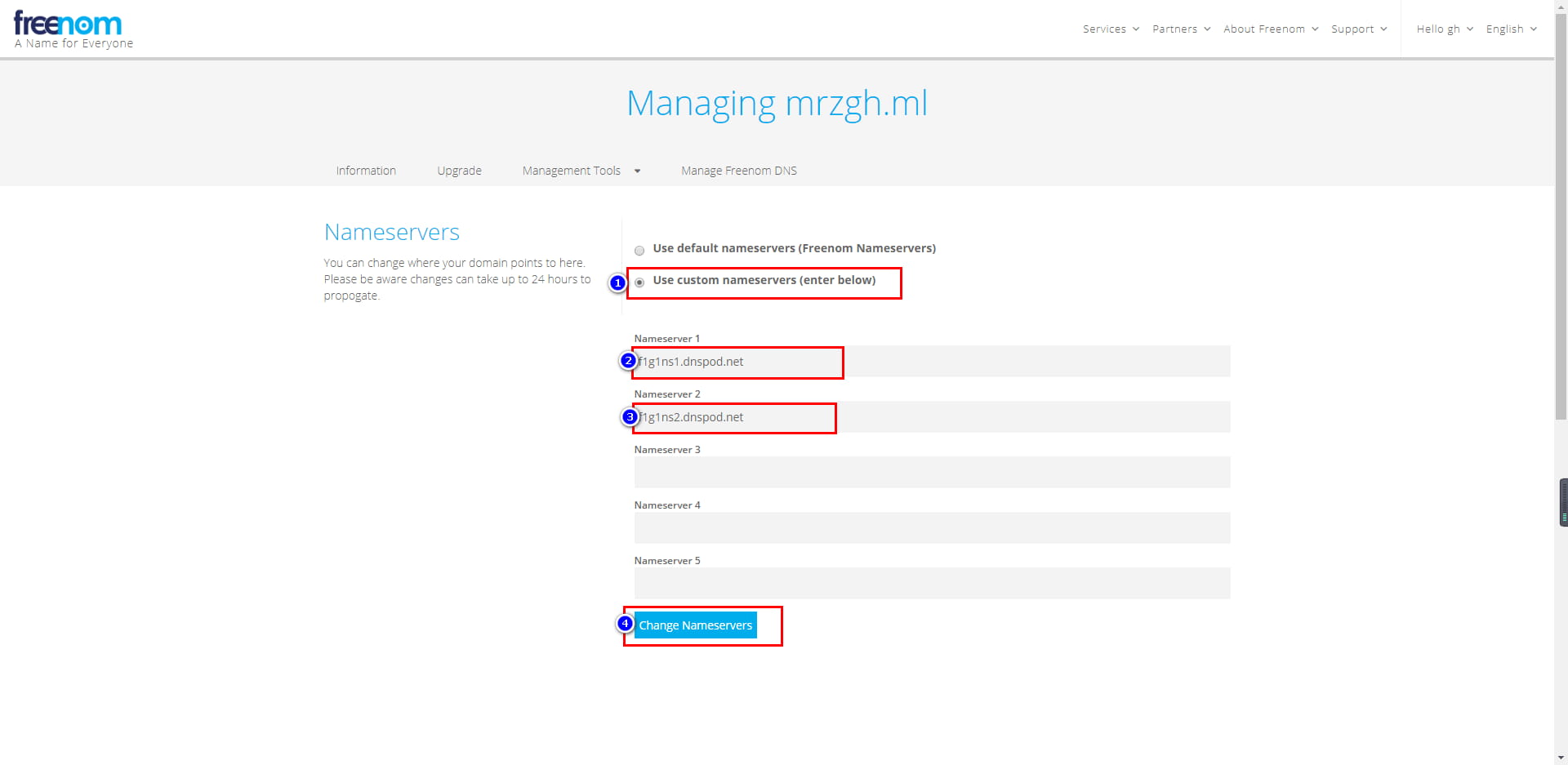Open the Support dropdown

click(x=1358, y=29)
